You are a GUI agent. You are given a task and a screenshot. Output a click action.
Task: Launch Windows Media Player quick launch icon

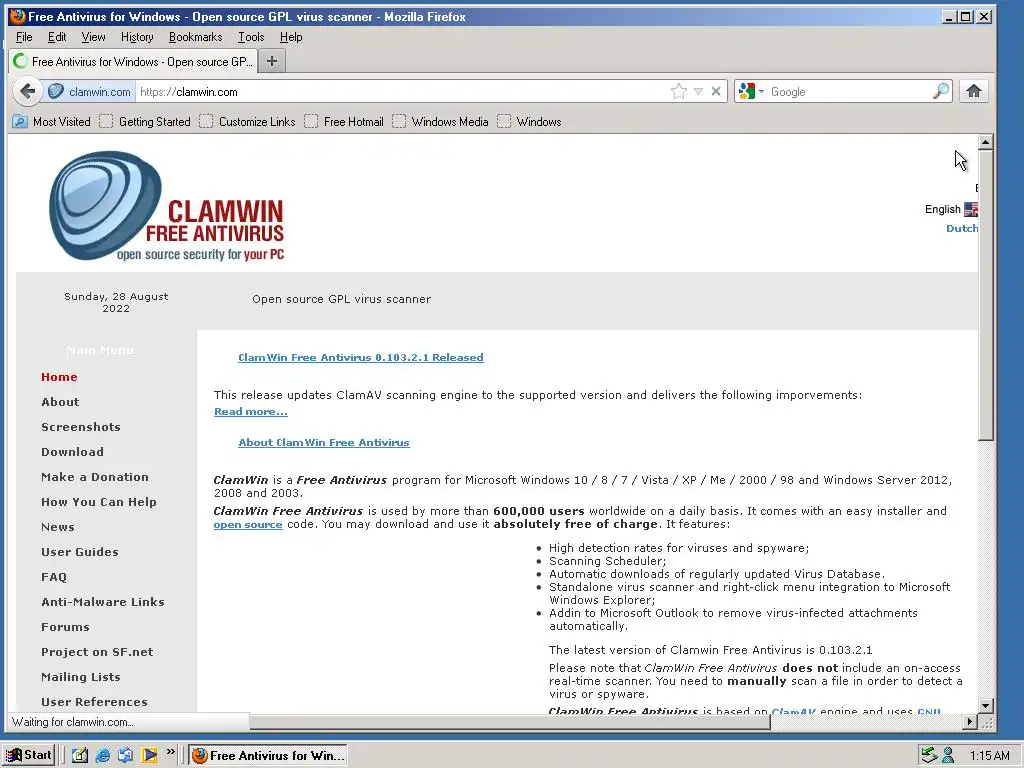click(149, 755)
